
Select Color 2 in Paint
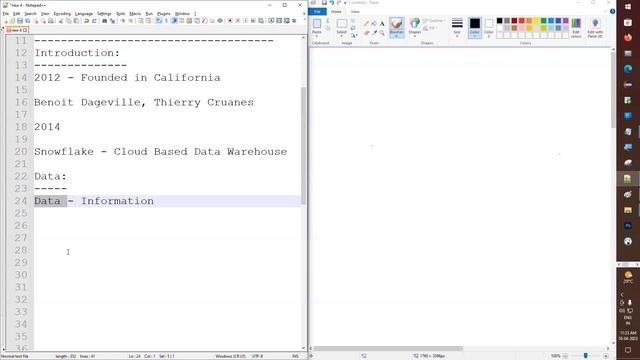[489, 28]
